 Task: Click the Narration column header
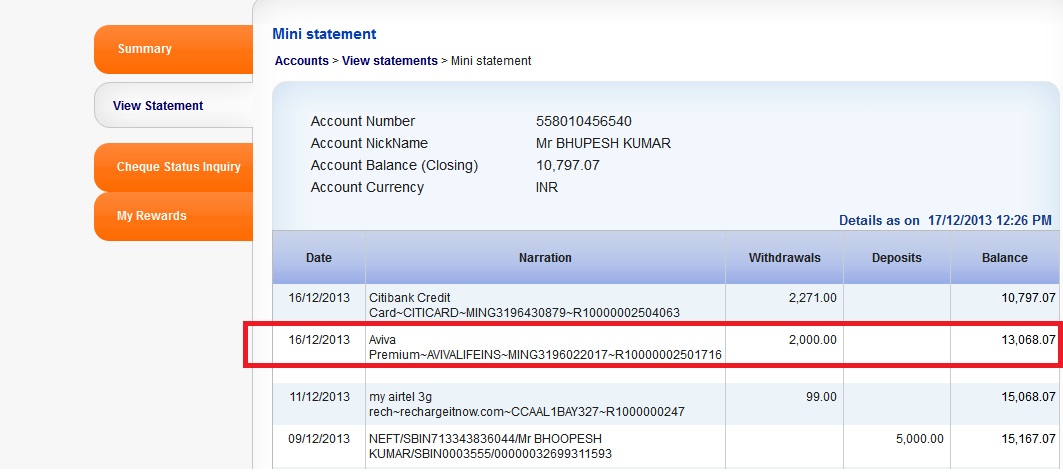click(x=545, y=257)
